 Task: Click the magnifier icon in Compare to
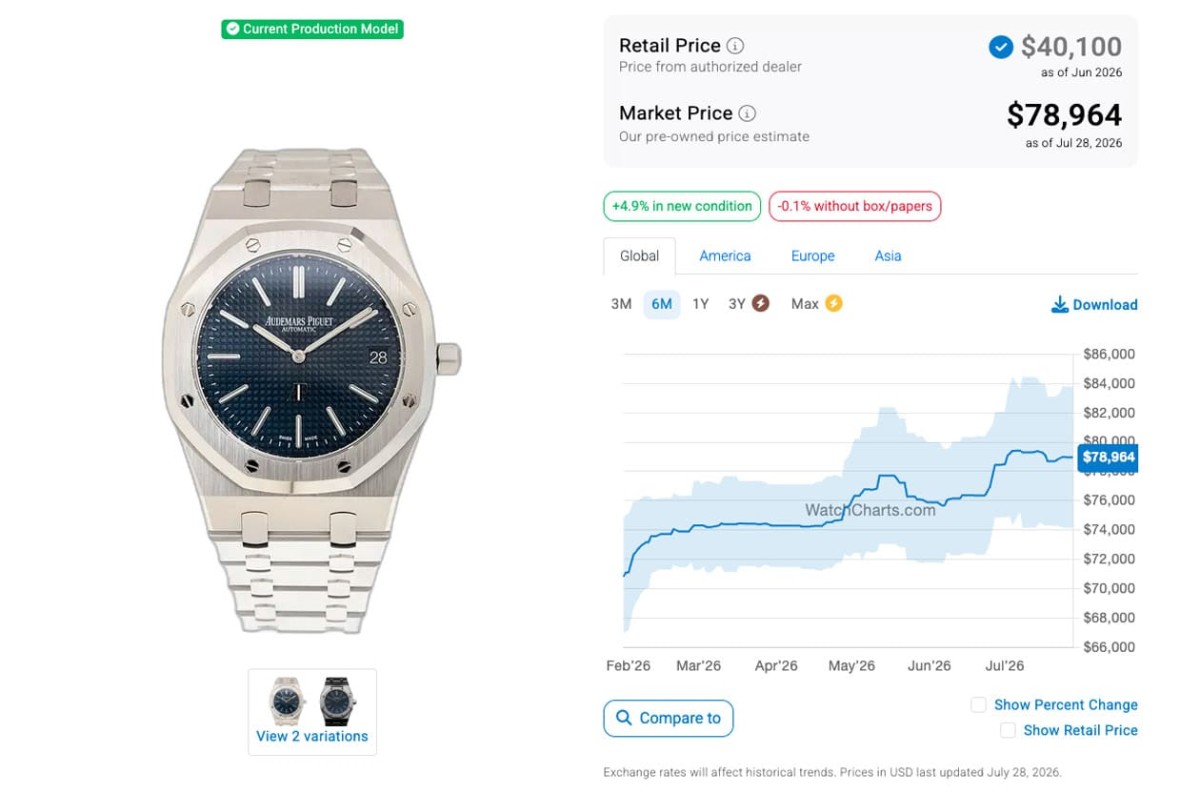click(x=624, y=718)
